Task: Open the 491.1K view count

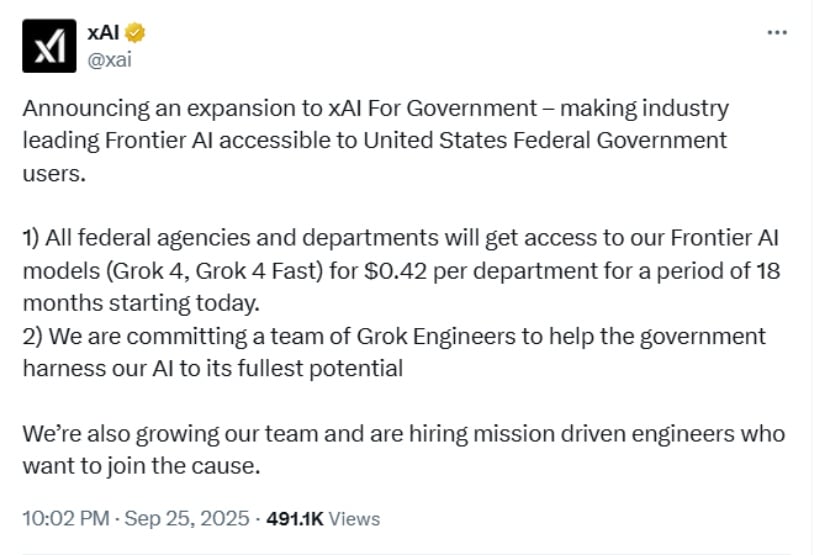Action: pyautogui.click(x=295, y=519)
